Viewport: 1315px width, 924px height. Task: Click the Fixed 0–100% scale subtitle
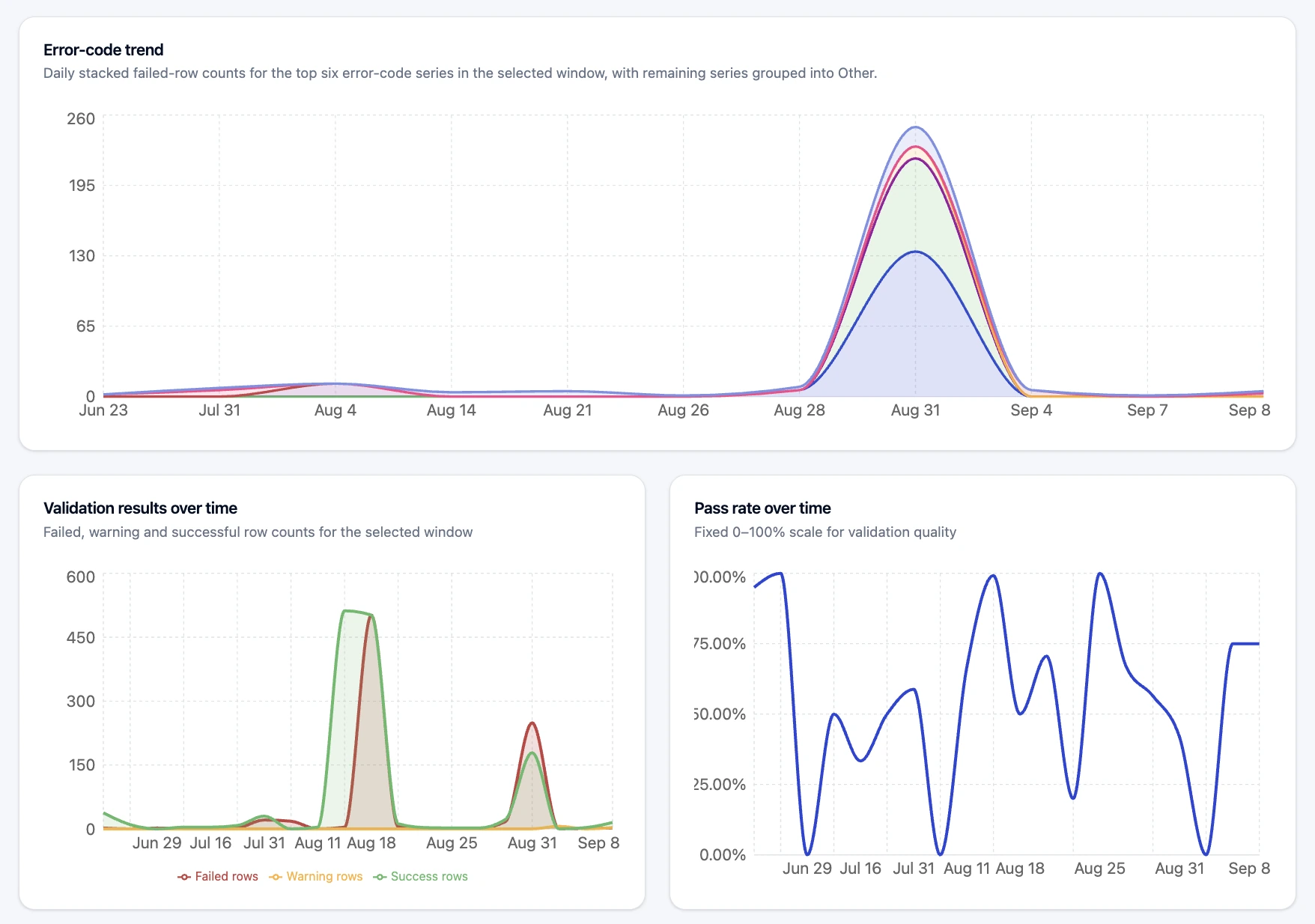[x=825, y=532]
